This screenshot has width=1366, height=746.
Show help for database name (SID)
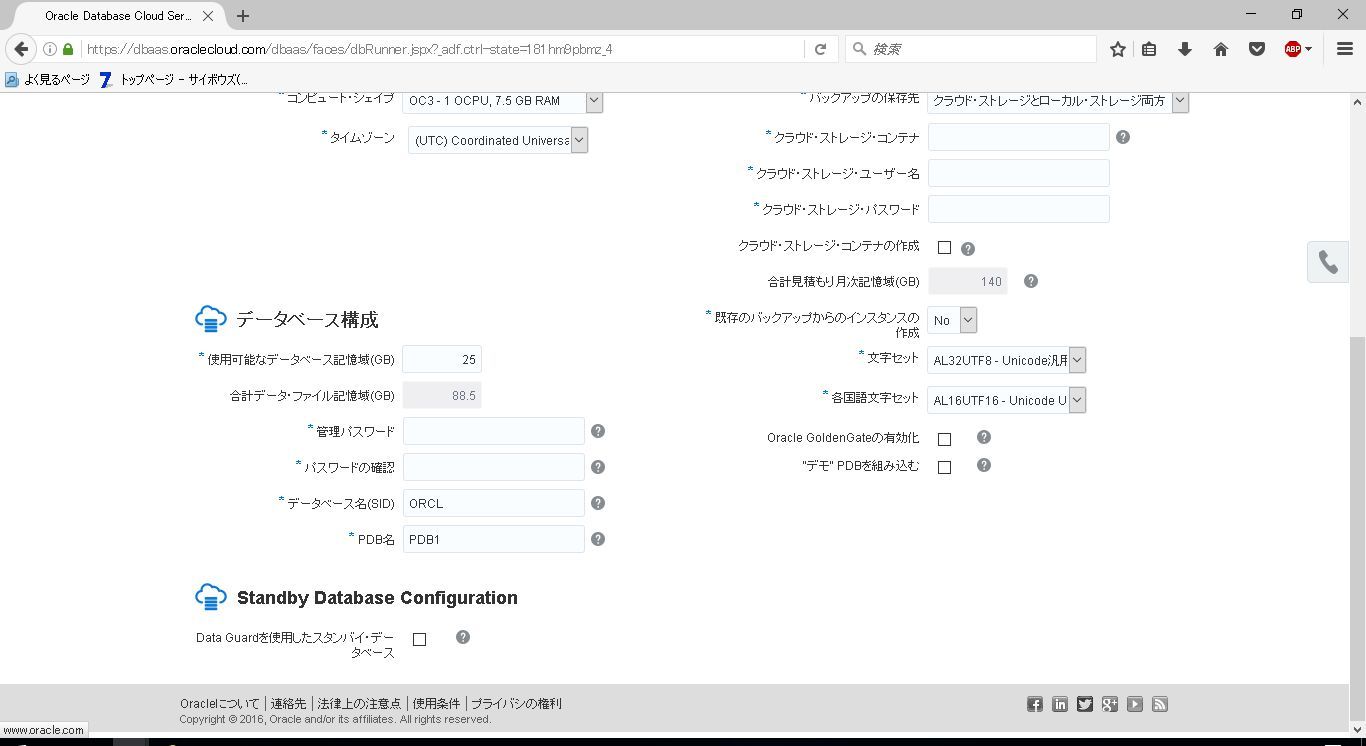pos(598,503)
